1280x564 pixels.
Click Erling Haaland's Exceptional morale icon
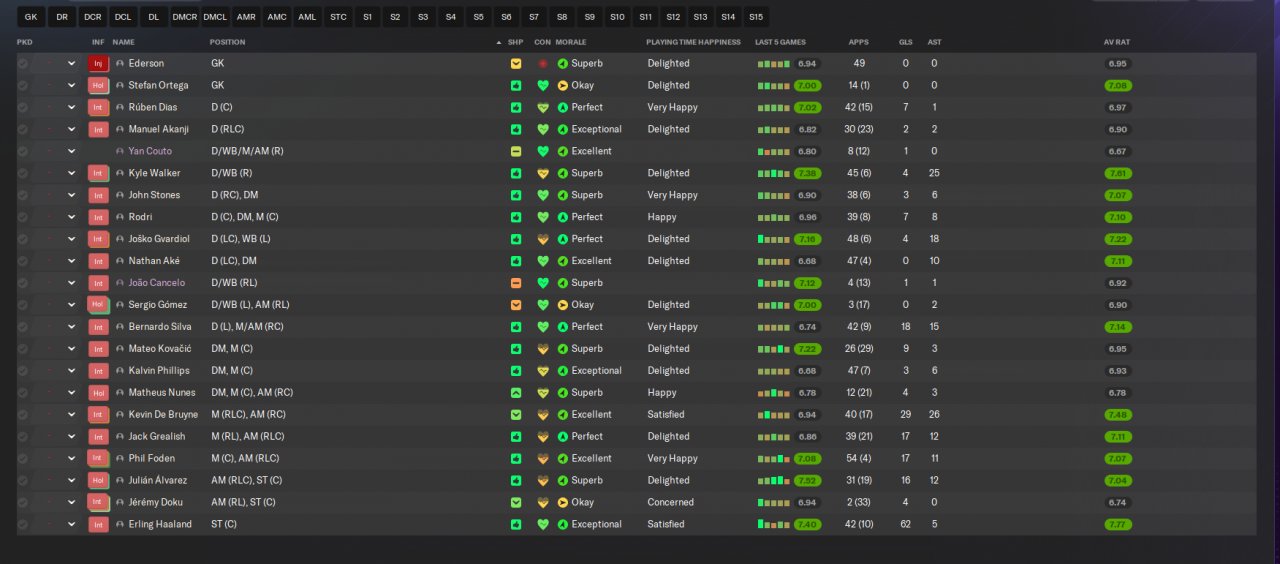[x=563, y=524]
